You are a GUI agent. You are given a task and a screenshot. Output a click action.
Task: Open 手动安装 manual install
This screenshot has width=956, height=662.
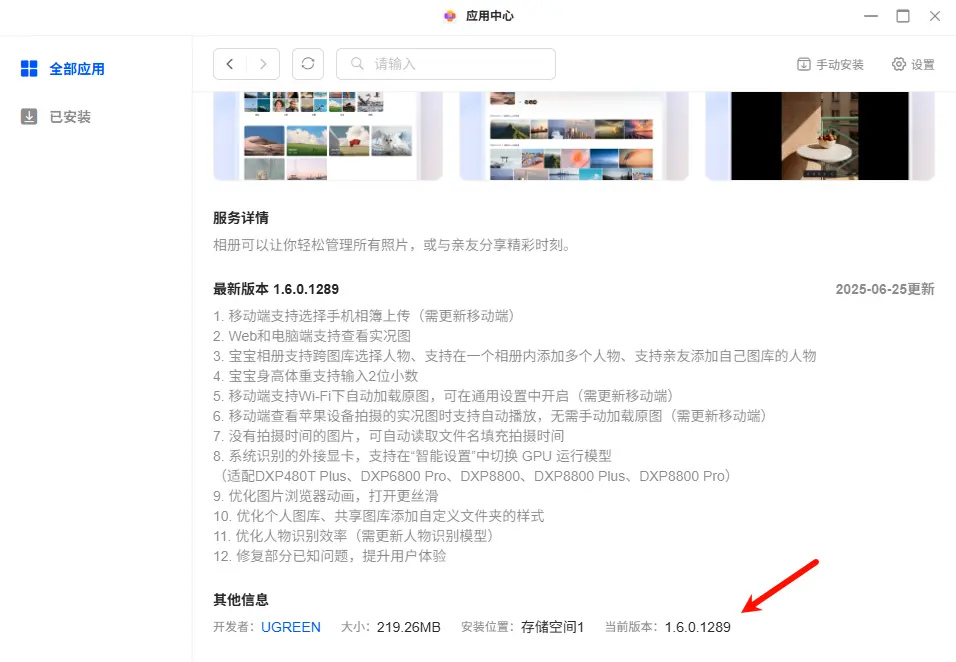pyautogui.click(x=830, y=65)
